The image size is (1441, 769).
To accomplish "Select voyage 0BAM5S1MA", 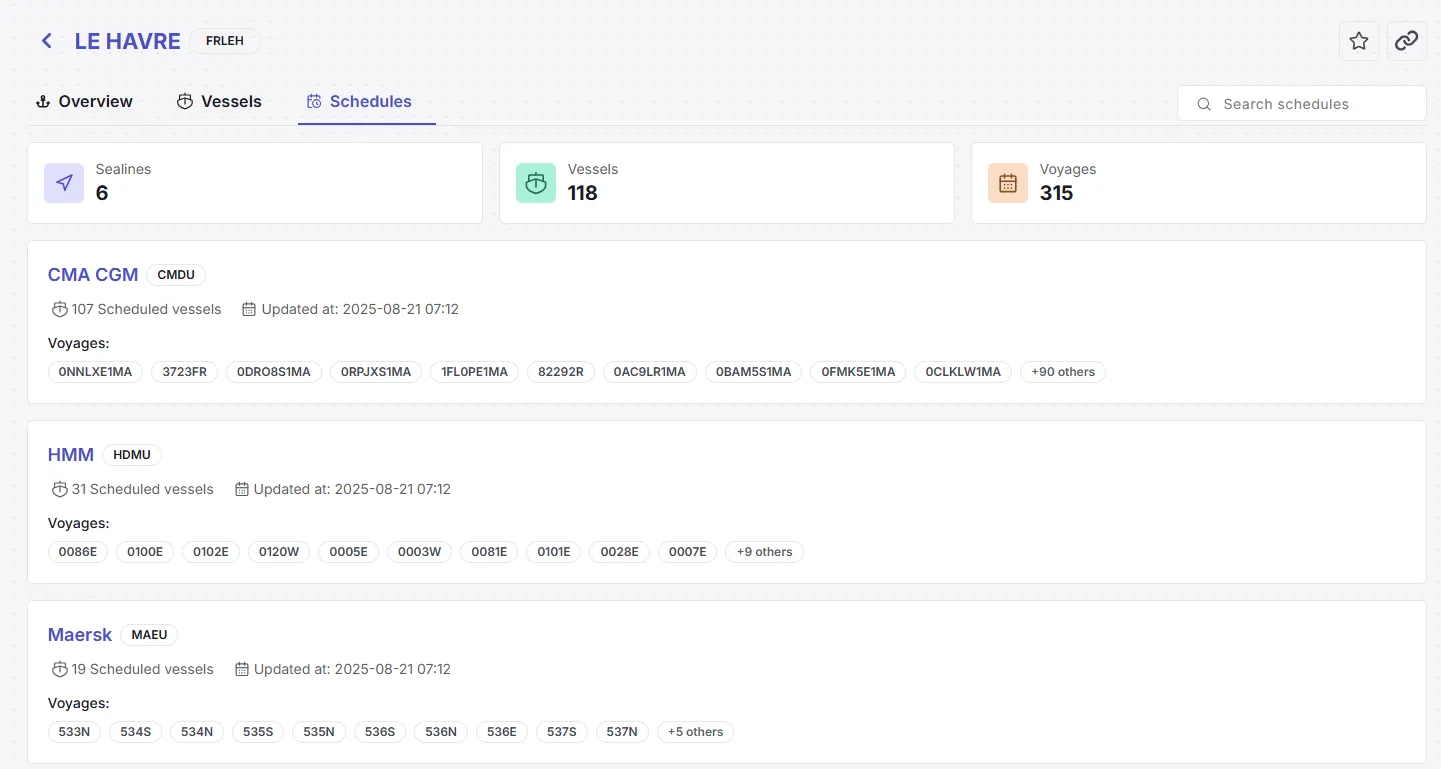I will (754, 372).
